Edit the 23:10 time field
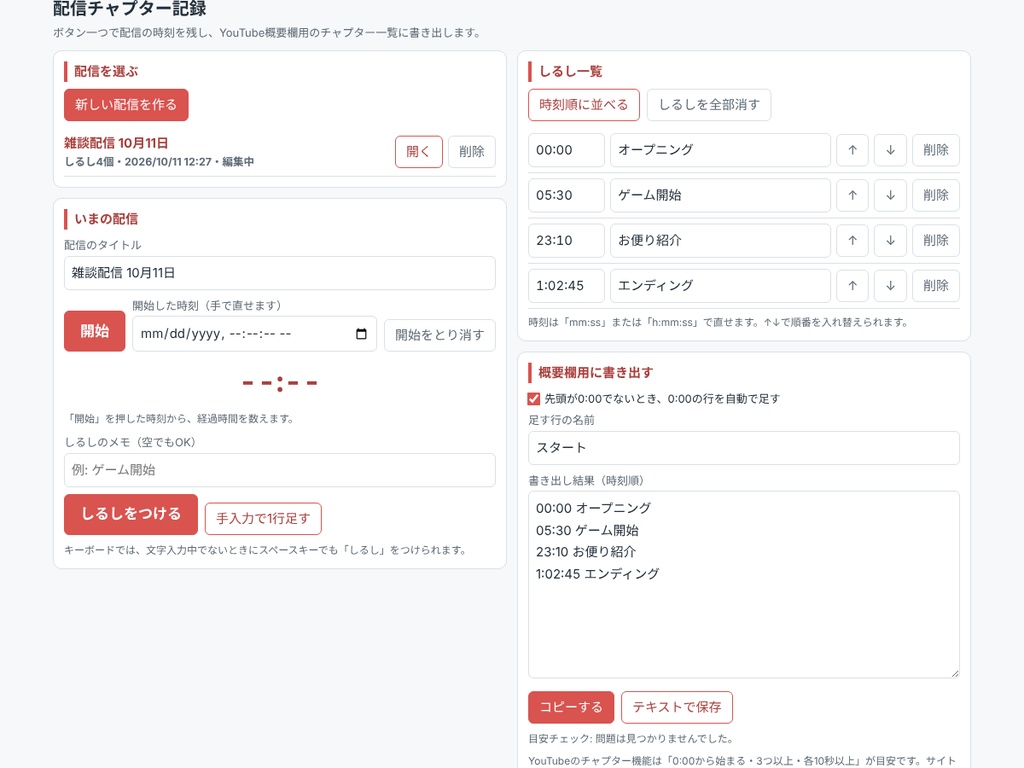This screenshot has height=768, width=1024. click(566, 240)
